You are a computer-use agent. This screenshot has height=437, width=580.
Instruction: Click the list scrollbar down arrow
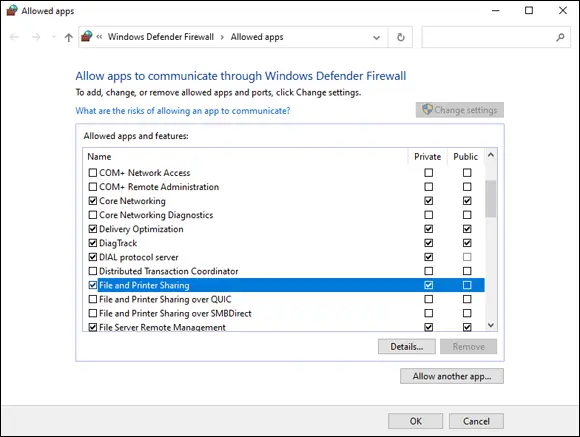point(491,325)
